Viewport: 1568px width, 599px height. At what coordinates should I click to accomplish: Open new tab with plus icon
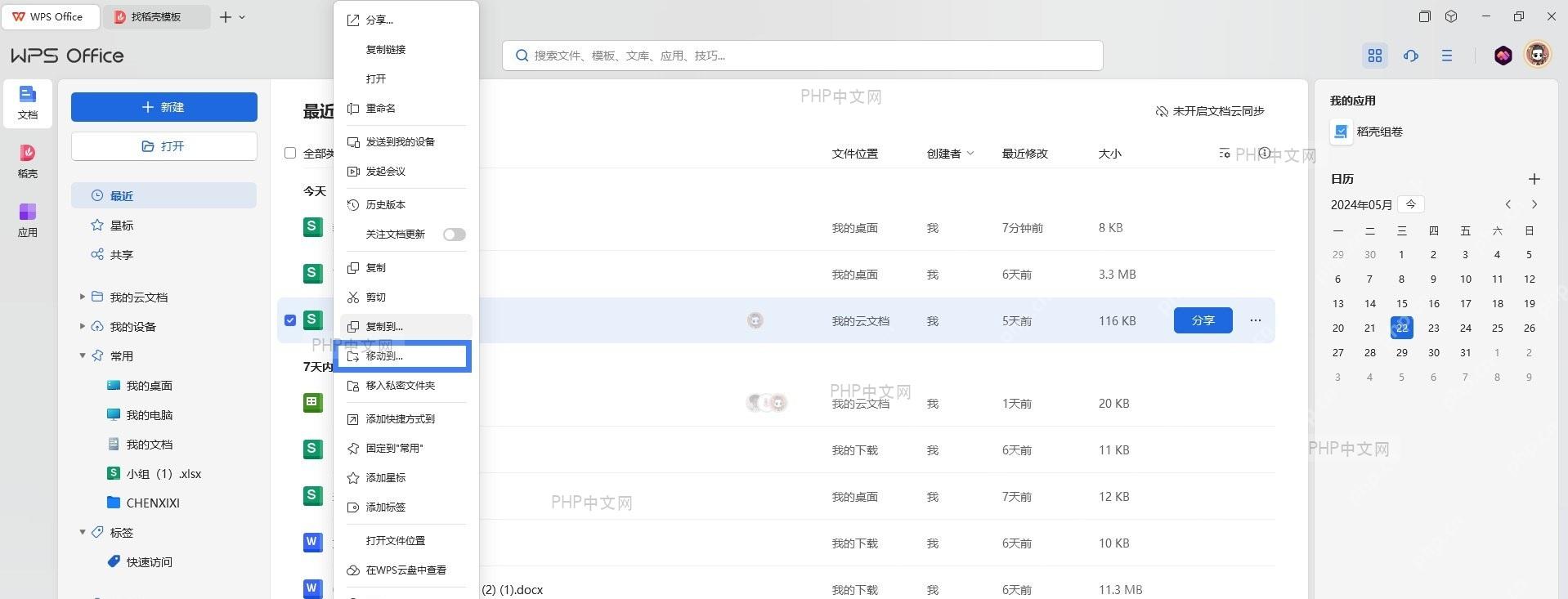pos(226,16)
